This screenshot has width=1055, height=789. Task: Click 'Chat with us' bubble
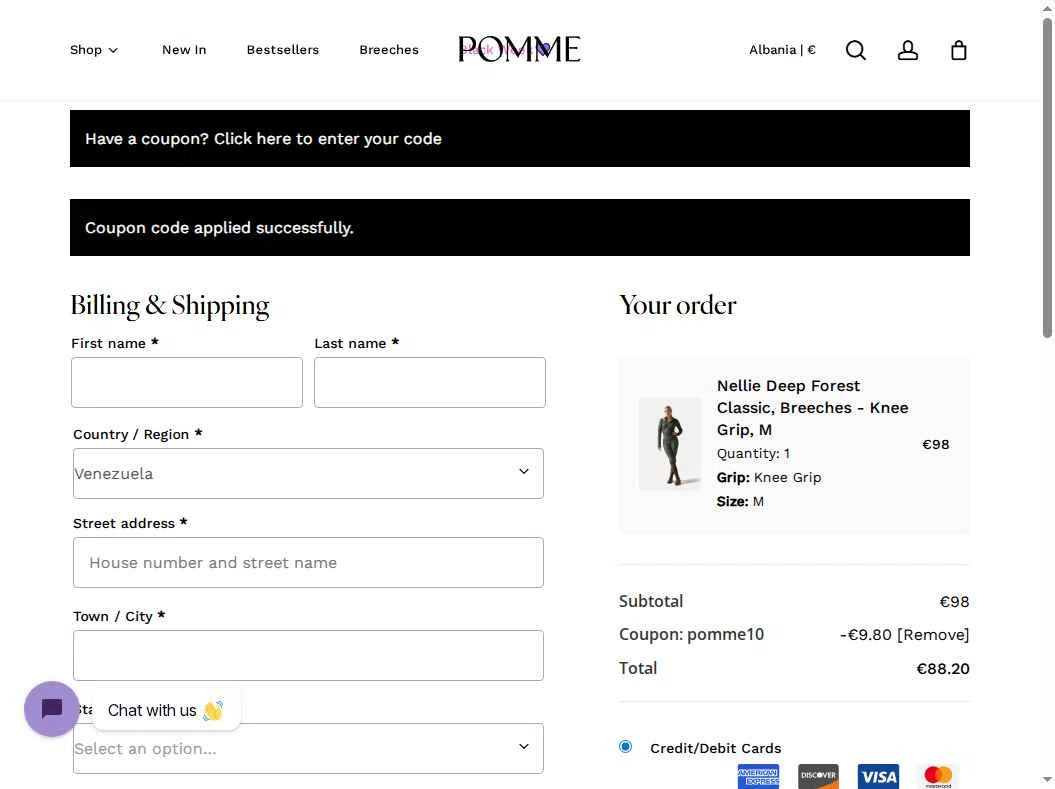point(166,710)
